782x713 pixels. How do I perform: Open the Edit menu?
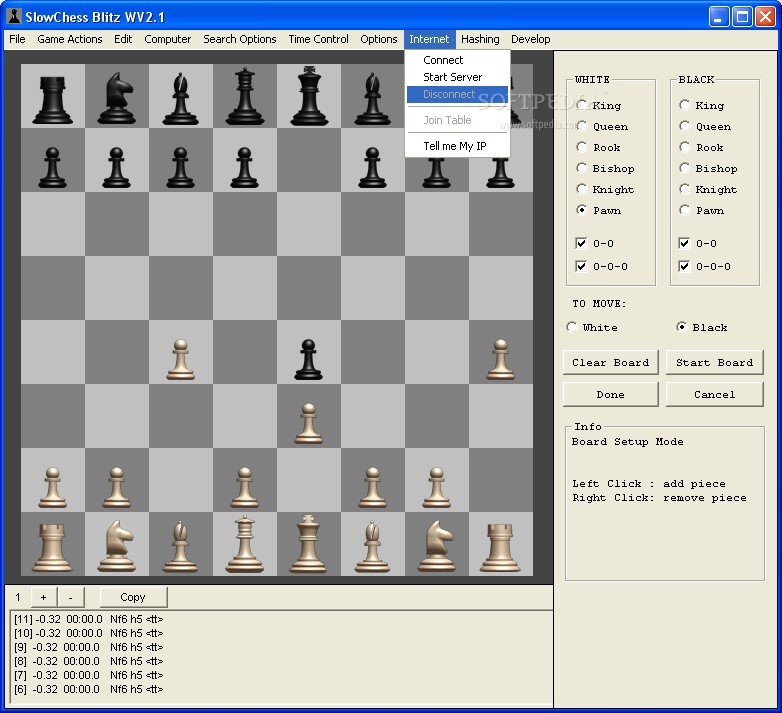tap(123, 39)
